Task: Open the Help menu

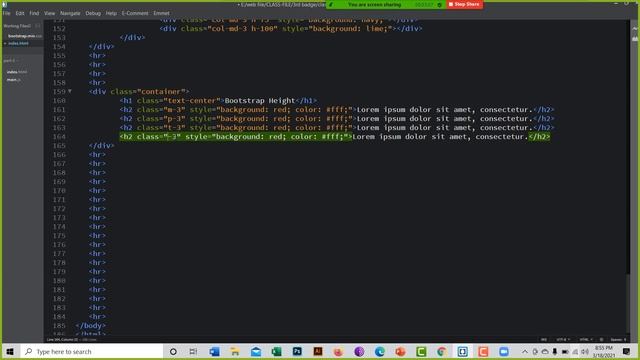Action: point(111,13)
